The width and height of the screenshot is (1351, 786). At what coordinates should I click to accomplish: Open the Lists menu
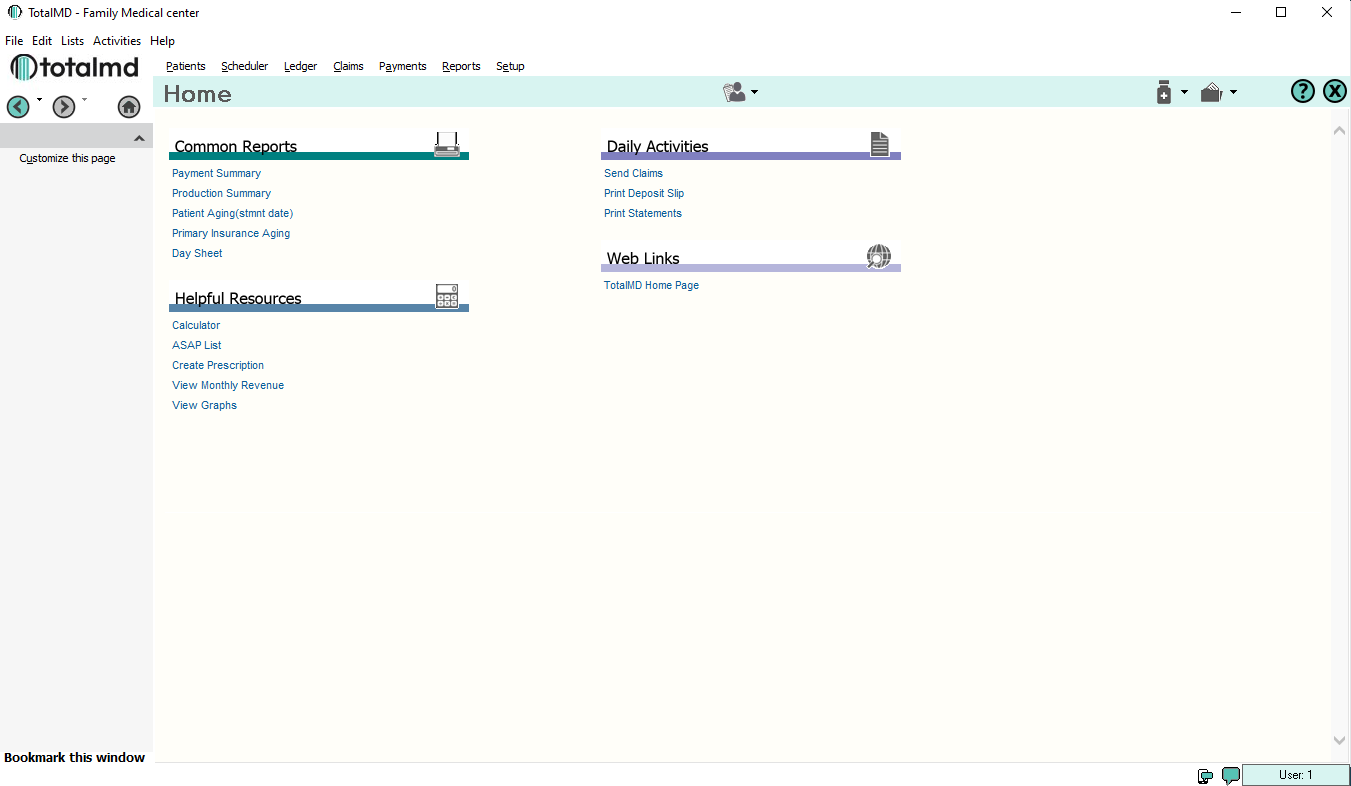pyautogui.click(x=73, y=41)
